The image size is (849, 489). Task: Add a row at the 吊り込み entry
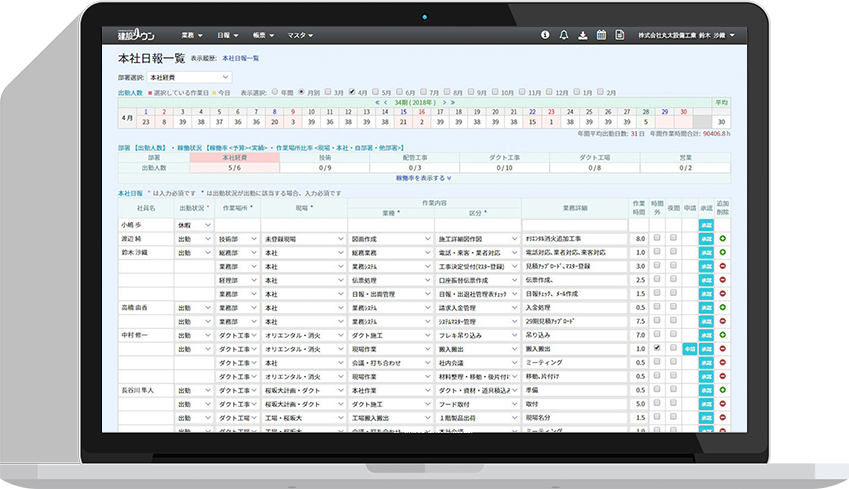pos(722,335)
